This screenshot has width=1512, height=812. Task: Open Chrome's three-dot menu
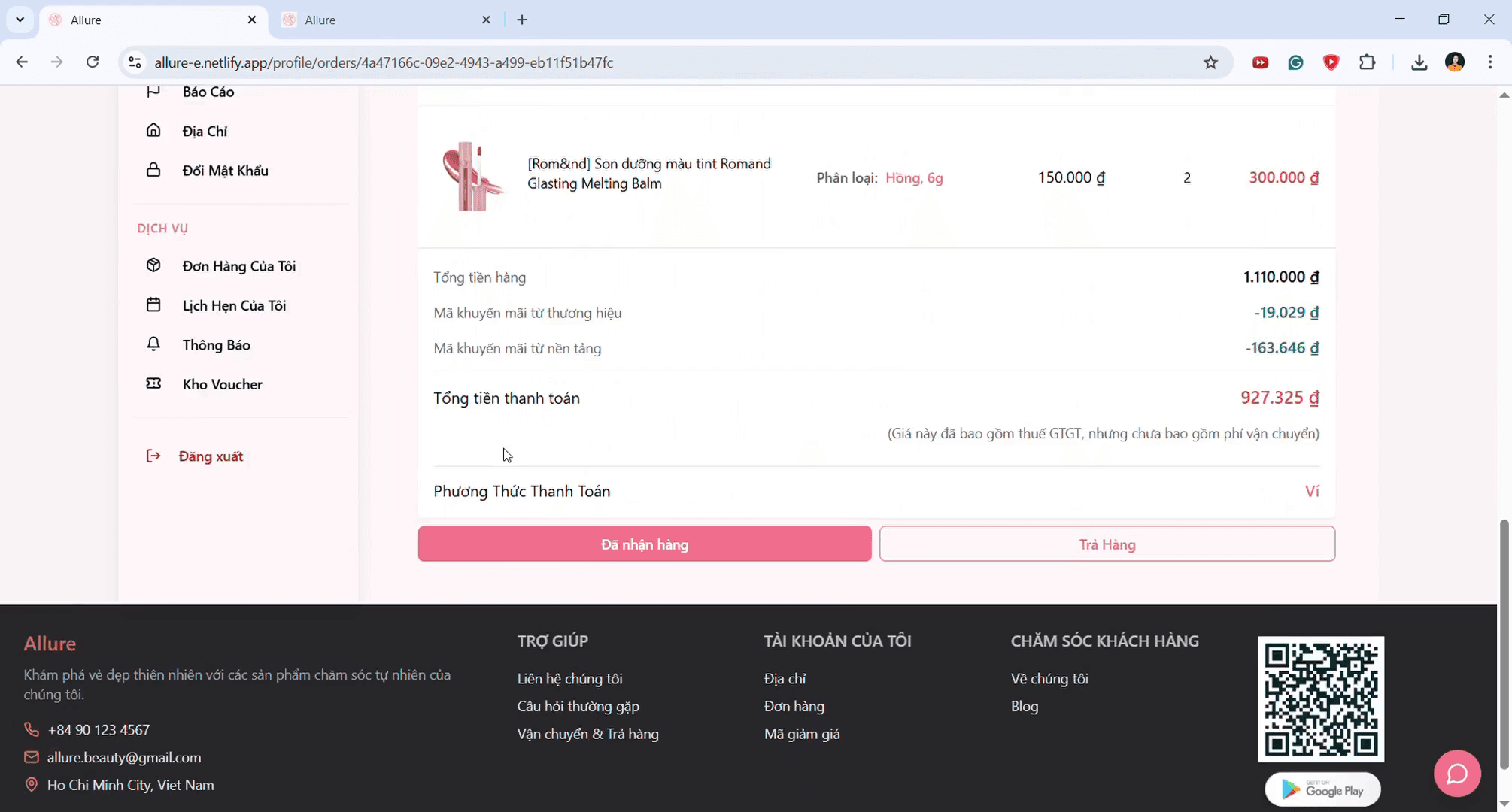[x=1489, y=62]
